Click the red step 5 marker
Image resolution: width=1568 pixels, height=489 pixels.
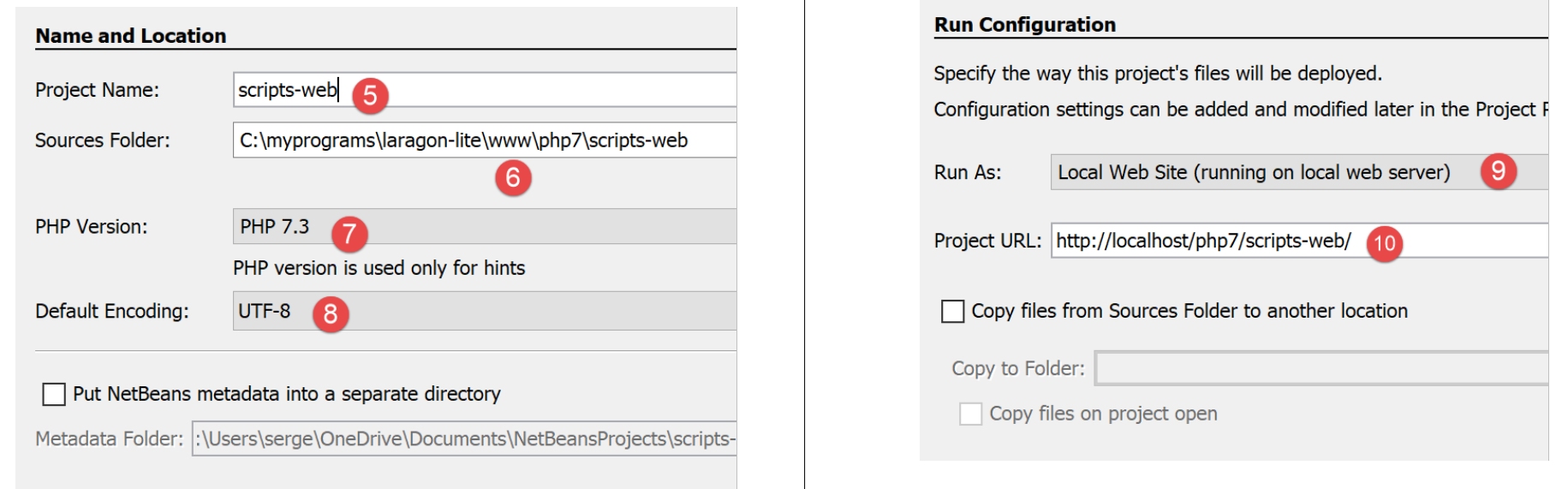click(x=370, y=94)
